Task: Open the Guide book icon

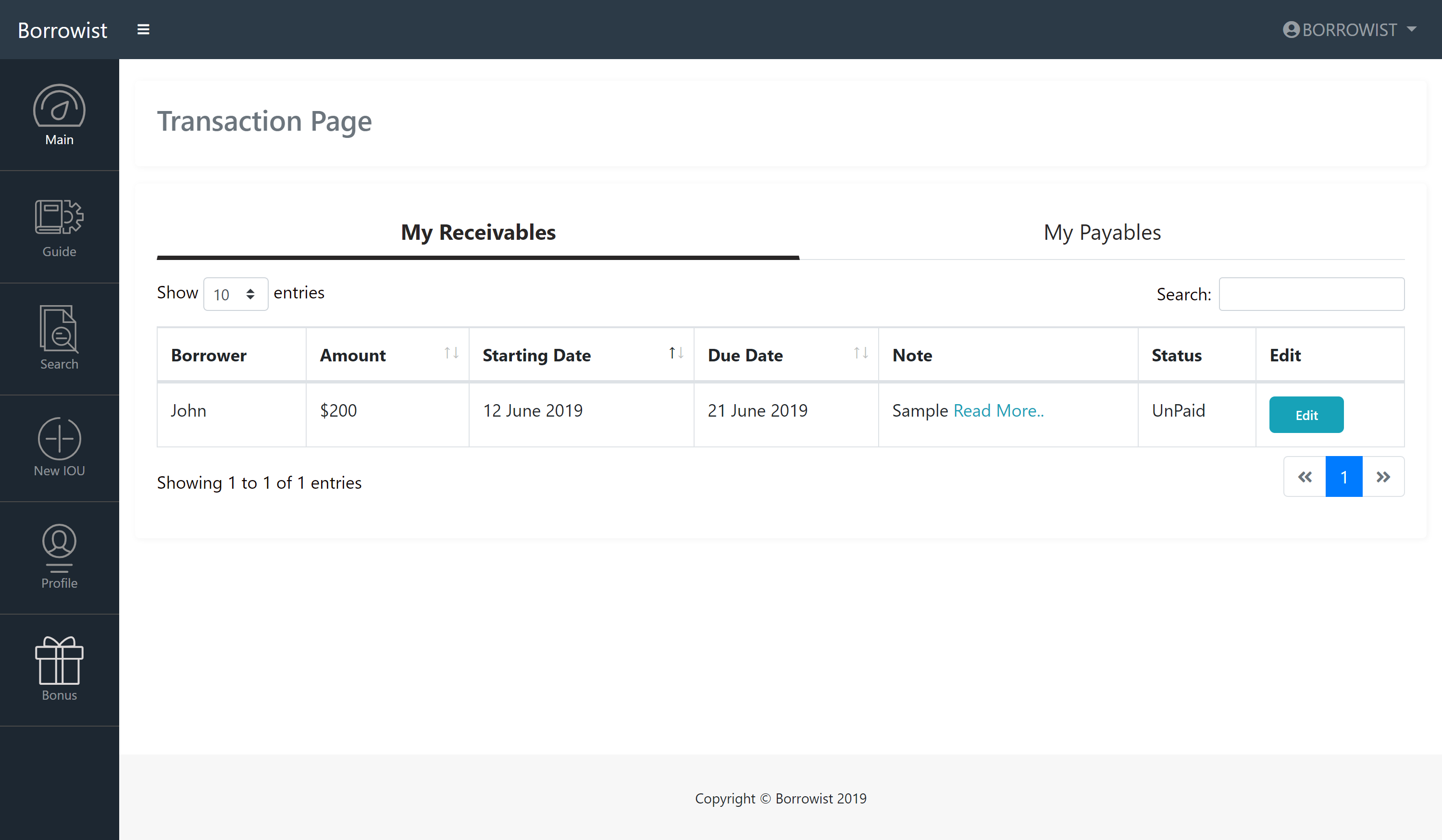Action: 59,217
